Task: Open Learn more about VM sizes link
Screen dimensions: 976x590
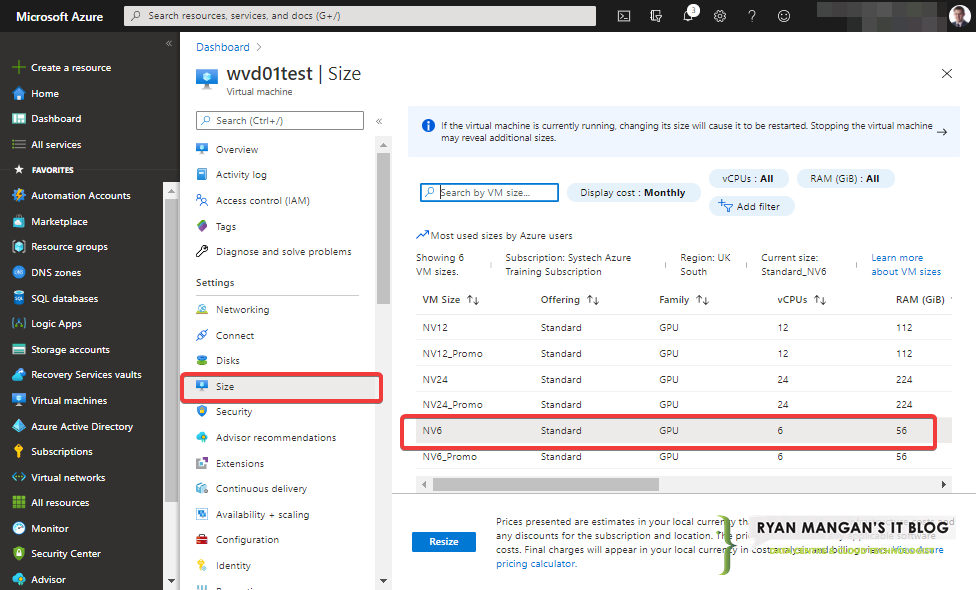Action: coord(906,265)
